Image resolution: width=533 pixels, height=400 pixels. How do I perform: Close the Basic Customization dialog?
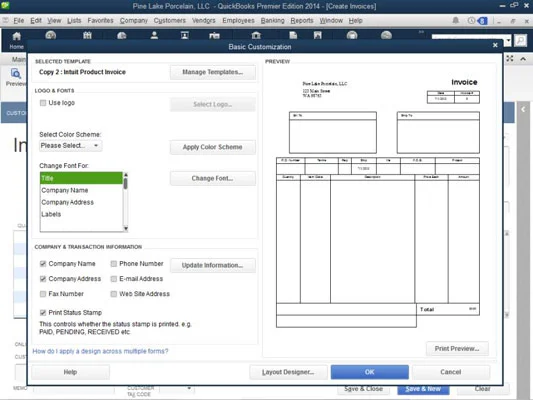click(495, 45)
